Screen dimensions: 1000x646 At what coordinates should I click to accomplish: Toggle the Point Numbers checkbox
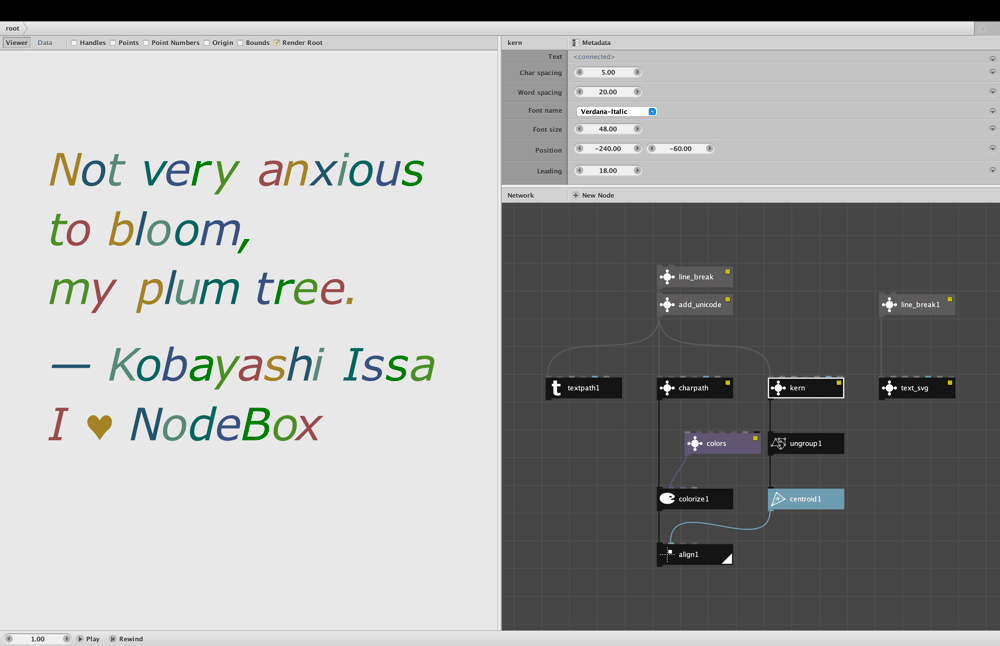[146, 43]
